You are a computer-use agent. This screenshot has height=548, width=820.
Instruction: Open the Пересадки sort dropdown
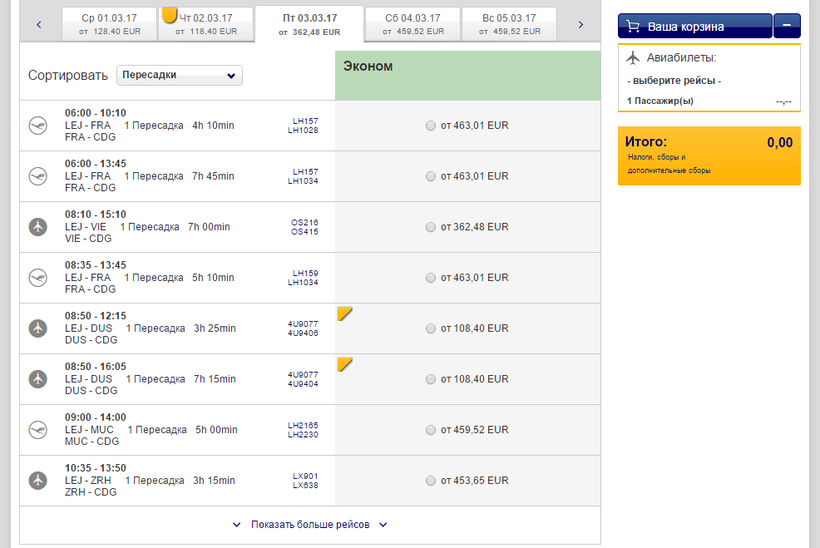pyautogui.click(x=180, y=75)
